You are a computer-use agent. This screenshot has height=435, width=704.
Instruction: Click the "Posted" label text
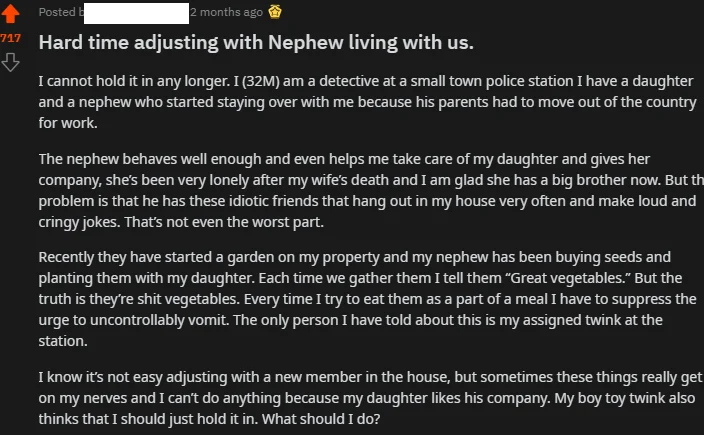coord(56,13)
